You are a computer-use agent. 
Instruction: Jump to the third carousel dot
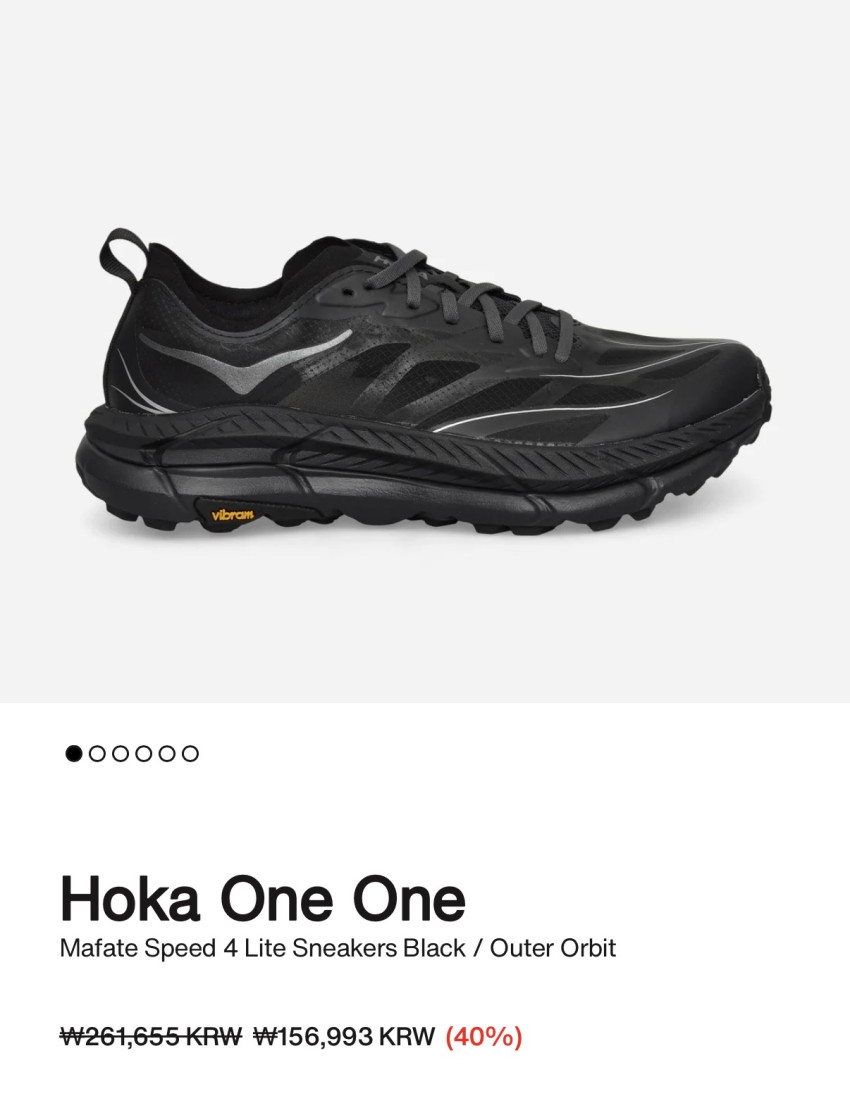coord(120,754)
